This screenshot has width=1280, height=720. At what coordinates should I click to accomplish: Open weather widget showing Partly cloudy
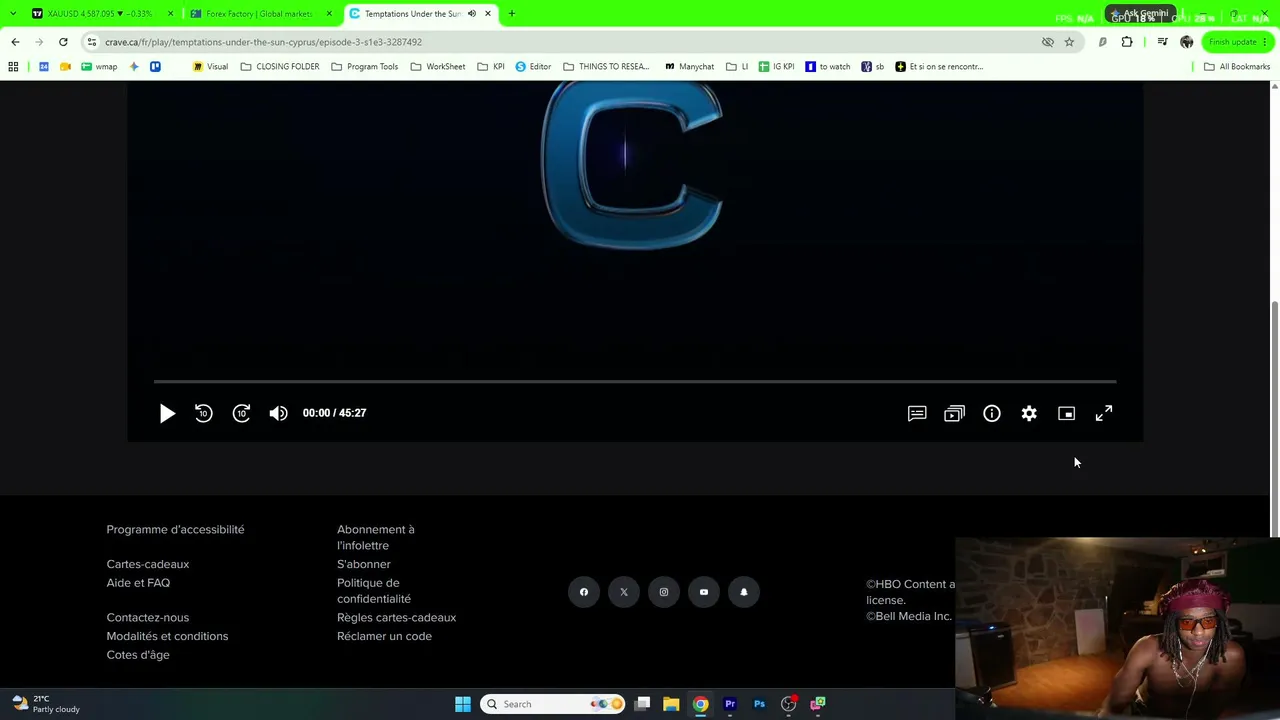(x=46, y=704)
